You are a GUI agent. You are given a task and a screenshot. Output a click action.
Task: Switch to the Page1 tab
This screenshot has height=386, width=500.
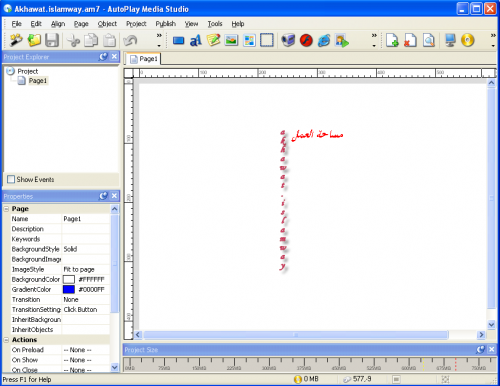pyautogui.click(x=144, y=59)
